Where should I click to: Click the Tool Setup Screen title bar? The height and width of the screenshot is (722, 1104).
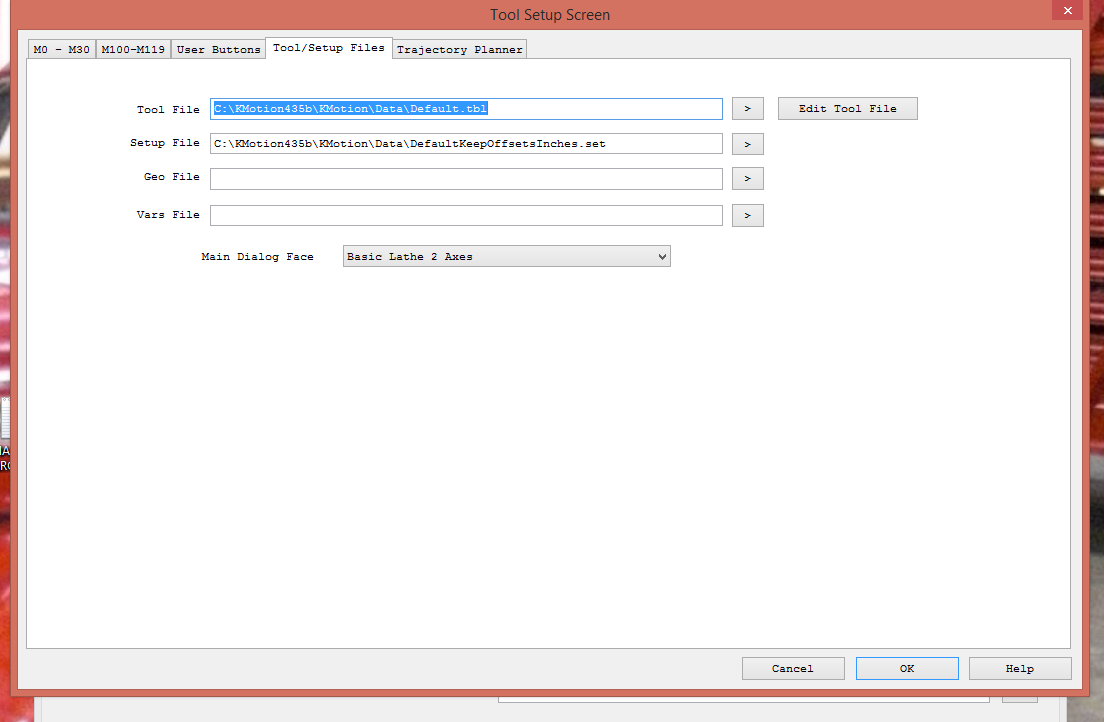(x=549, y=15)
